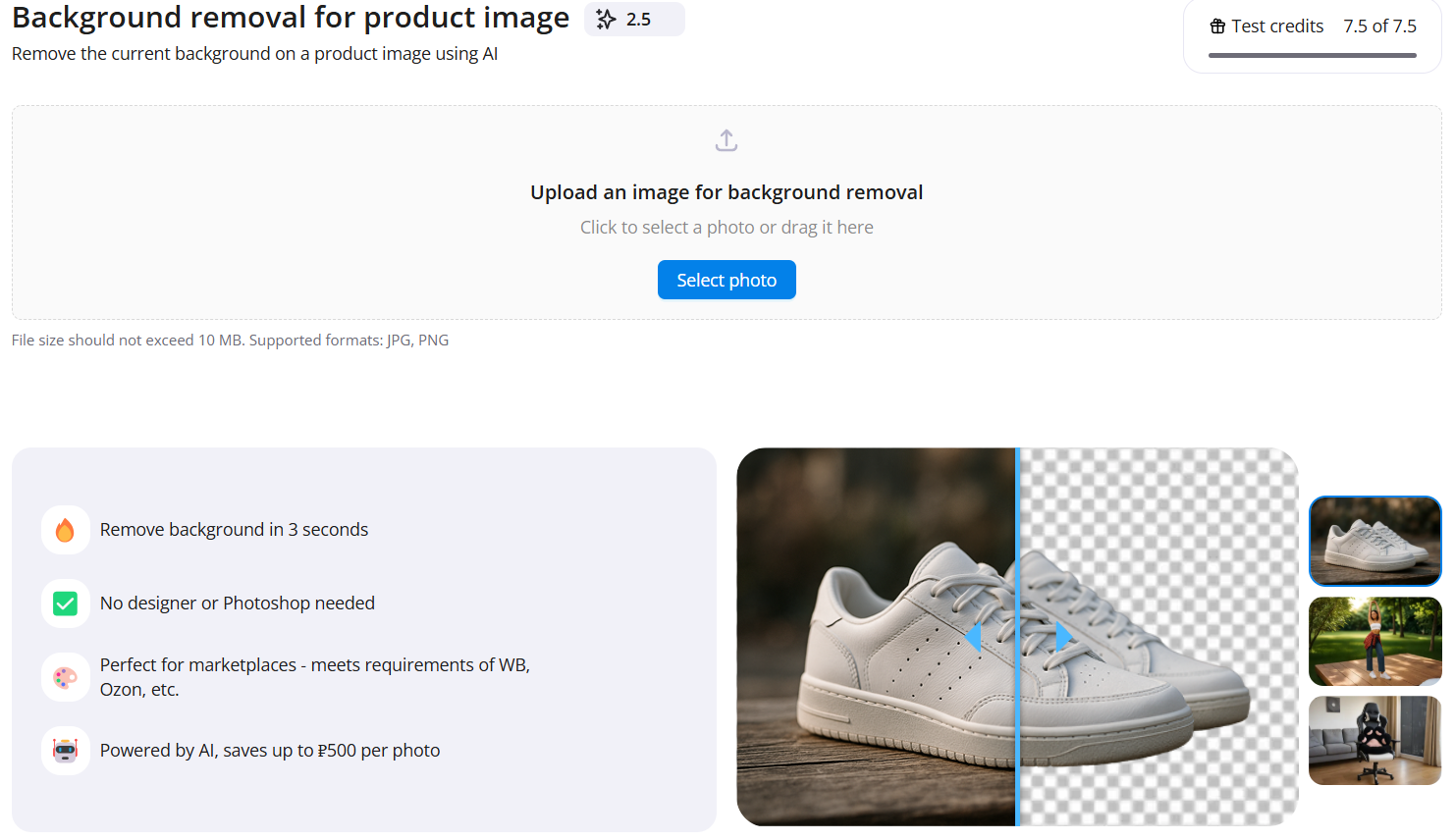
Task: Click the sparkle icon in the 2.5 badge
Action: coord(606,20)
